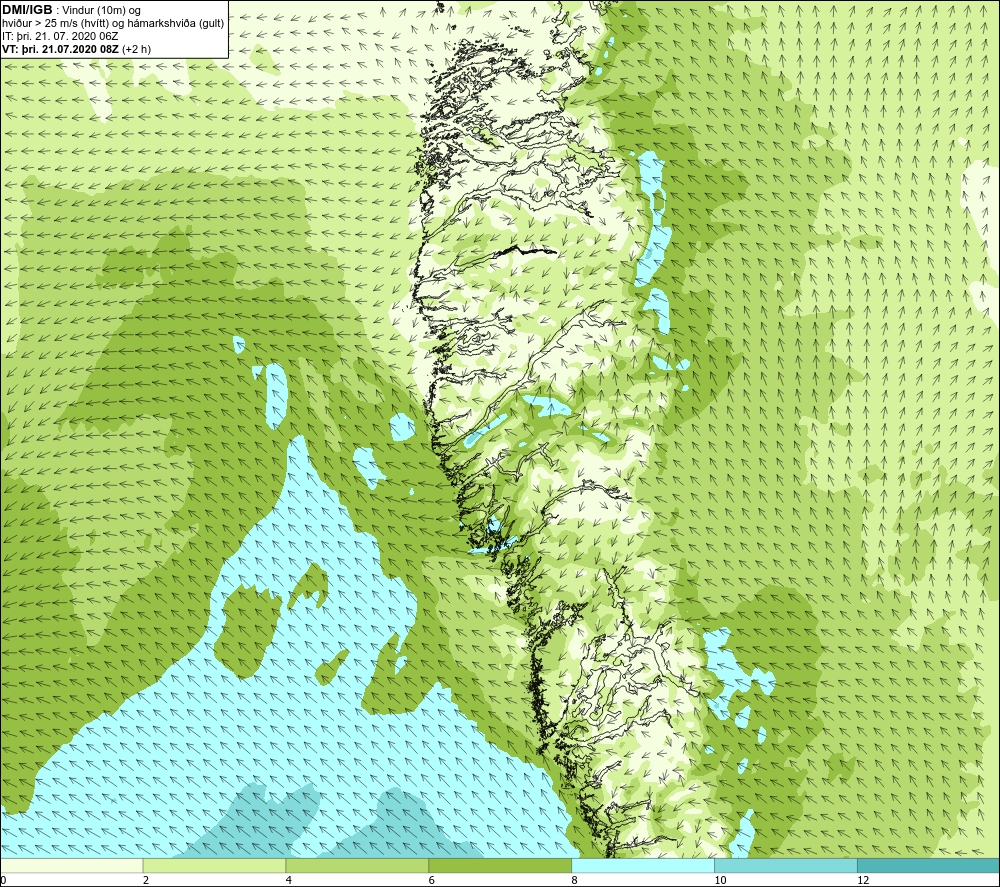Screen dimensions: 1000x887
Task: Click the 'IT: þri. 21. 07. 2020 06Z' line
Action: (60, 36)
